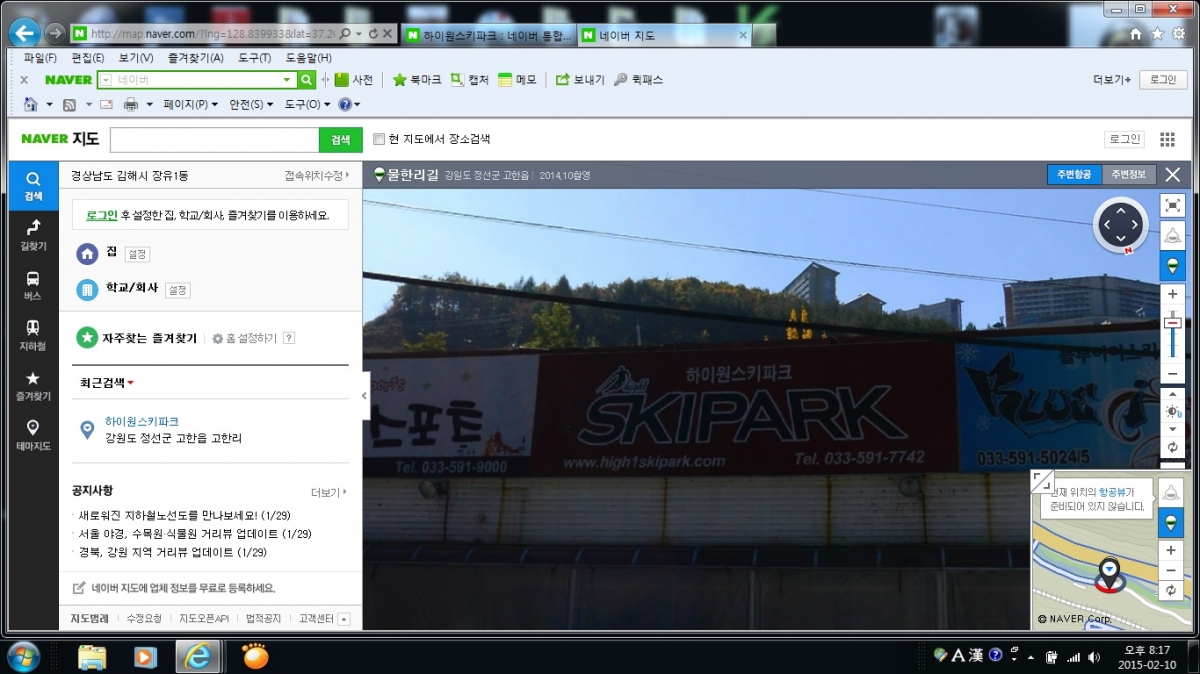Click the 북마크 bookmark toolbar icon
Viewport: 1200px width, 674px height.
pyautogui.click(x=417, y=80)
